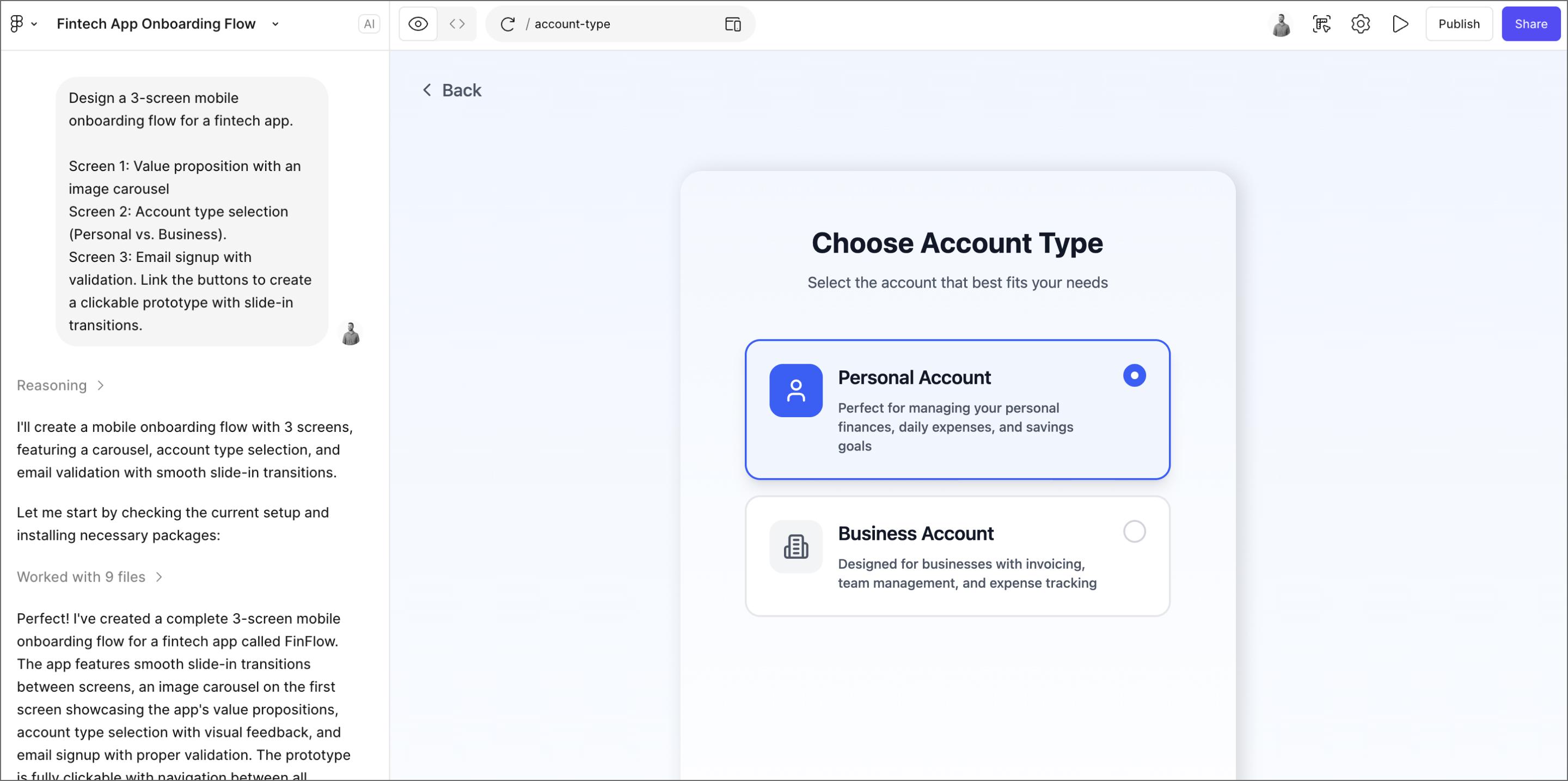Click the Publish button
1568x781 pixels.
(x=1459, y=24)
